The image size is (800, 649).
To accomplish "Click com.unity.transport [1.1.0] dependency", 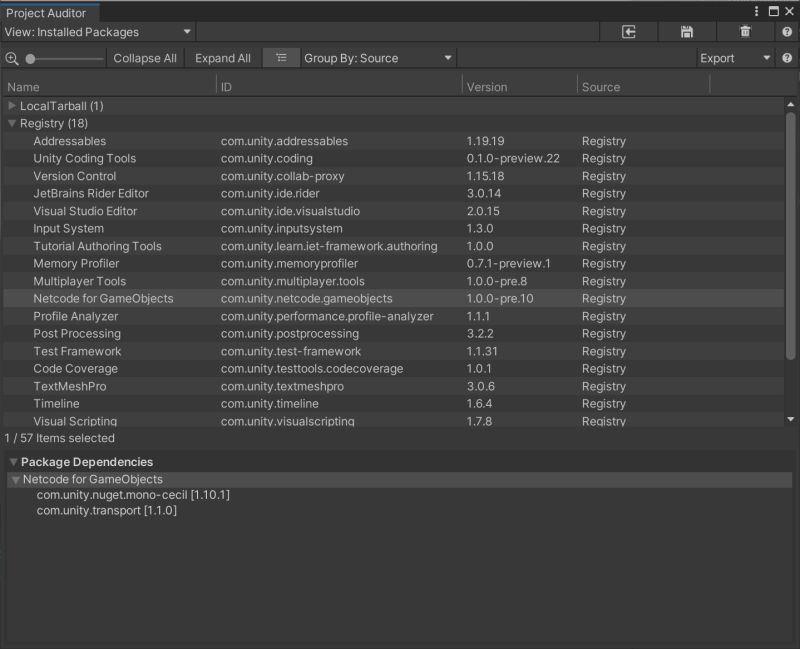I will [x=107, y=511].
